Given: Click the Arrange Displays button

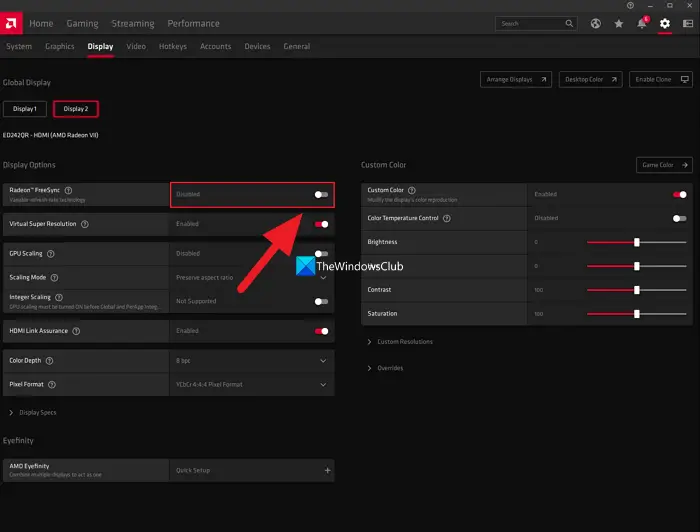Looking at the screenshot, I should pos(515,79).
